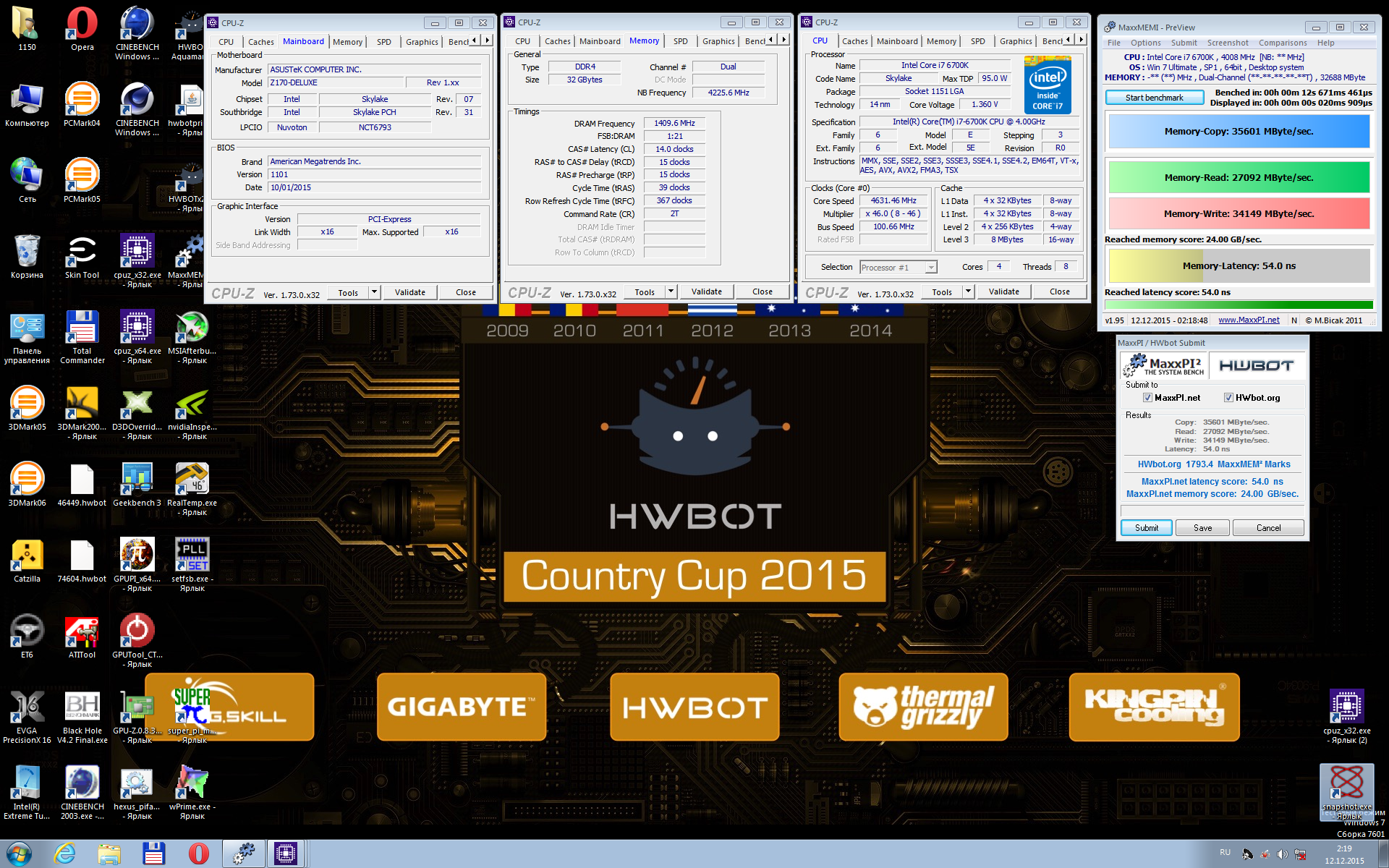1389x868 pixels.
Task: Open Tools dropdown arrow in Memory CPU-Z
Action: click(671, 292)
